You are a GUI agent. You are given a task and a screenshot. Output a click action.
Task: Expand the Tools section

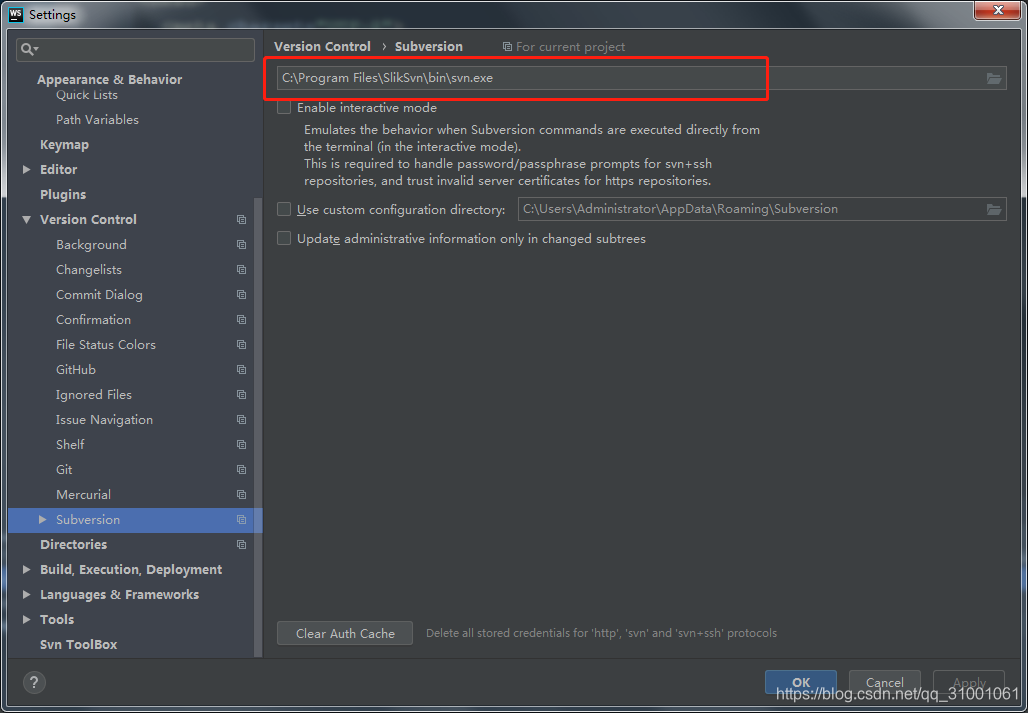[27, 619]
